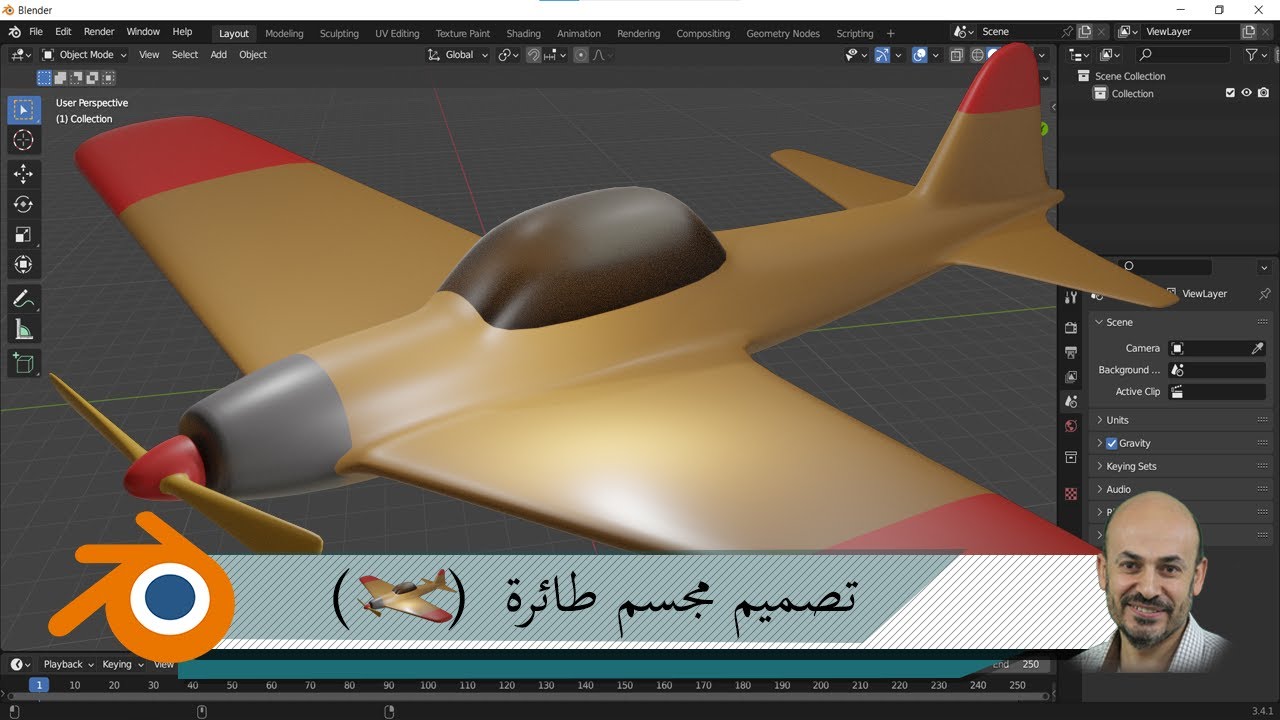Viewport: 1280px width, 720px height.
Task: Switch to the Sculpting workspace tab
Action: (x=339, y=33)
